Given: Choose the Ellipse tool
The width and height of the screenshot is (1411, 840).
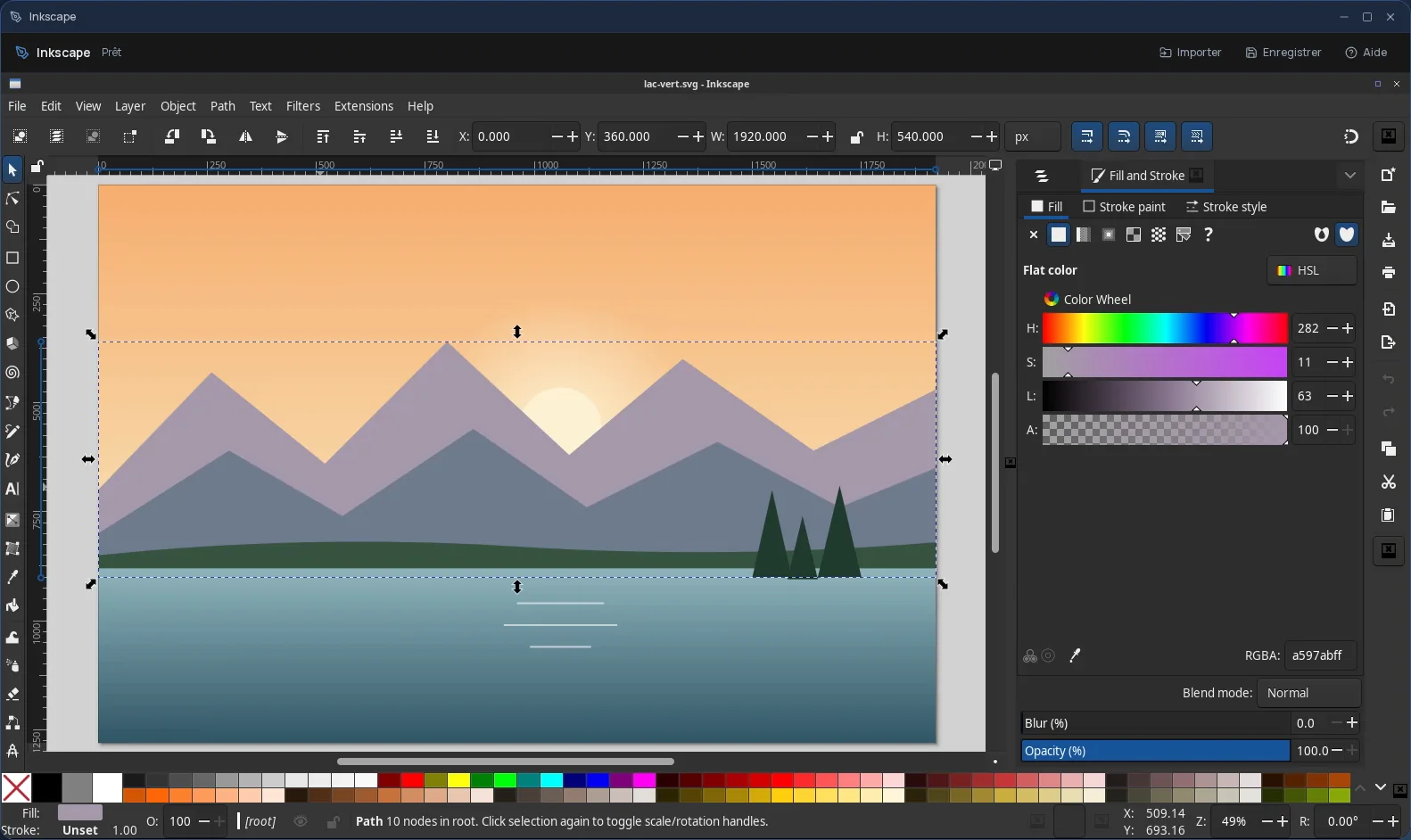Looking at the screenshot, I should (x=12, y=286).
